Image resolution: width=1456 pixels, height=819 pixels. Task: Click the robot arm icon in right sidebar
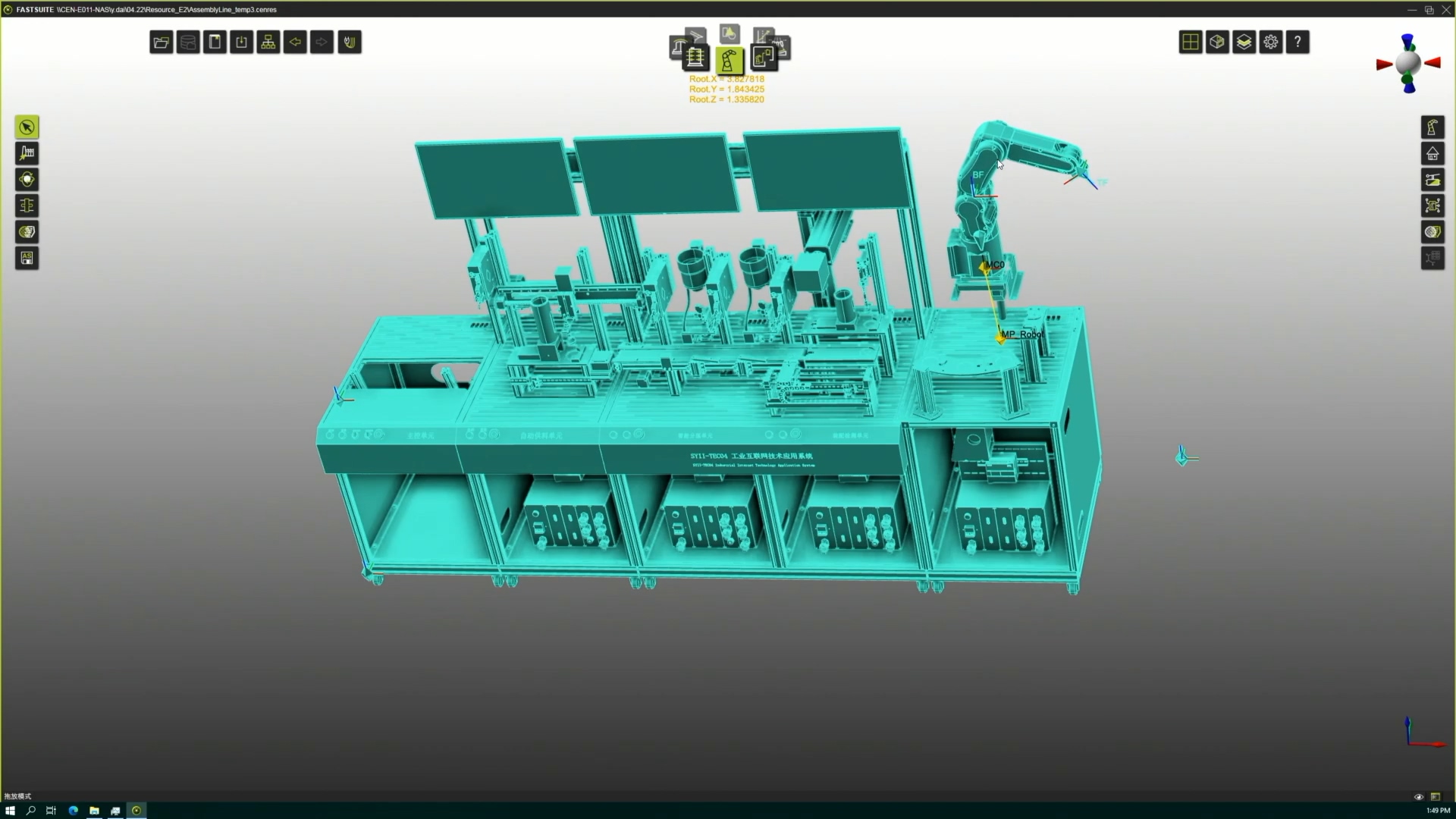tap(1432, 127)
